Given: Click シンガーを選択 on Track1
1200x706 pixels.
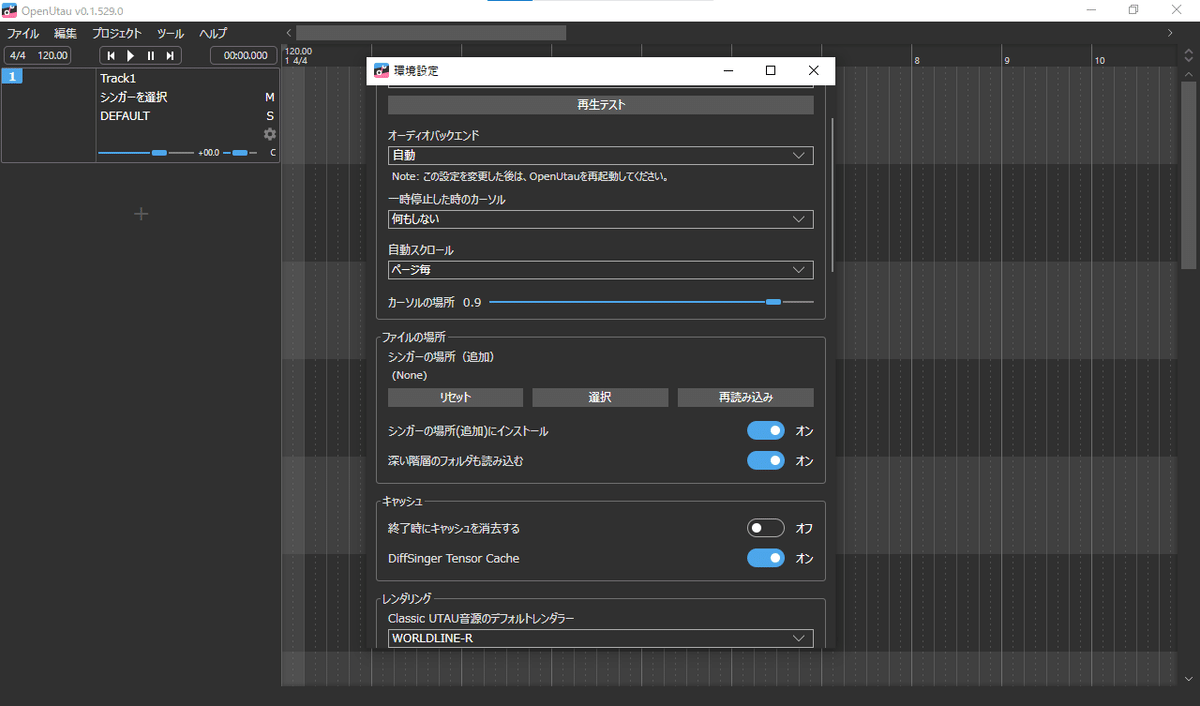Looking at the screenshot, I should [133, 98].
